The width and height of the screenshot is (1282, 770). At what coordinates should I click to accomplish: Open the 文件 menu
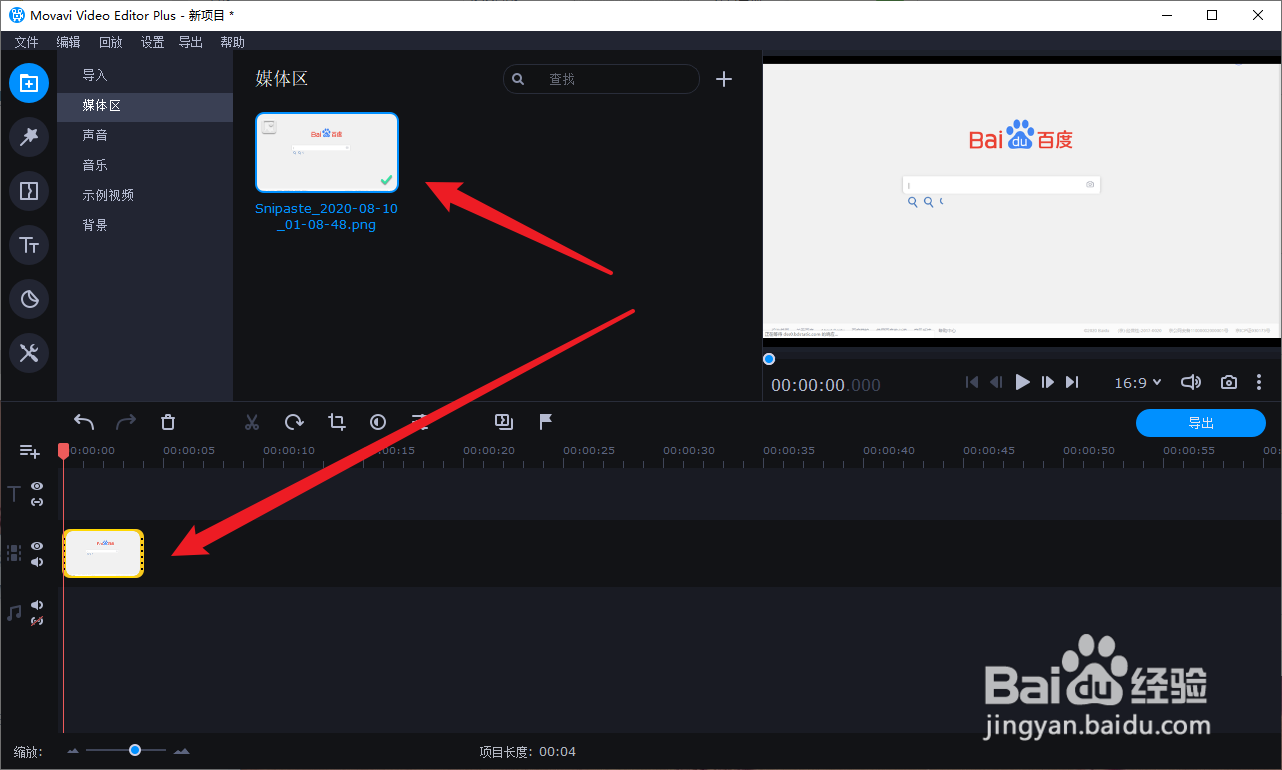(x=26, y=42)
